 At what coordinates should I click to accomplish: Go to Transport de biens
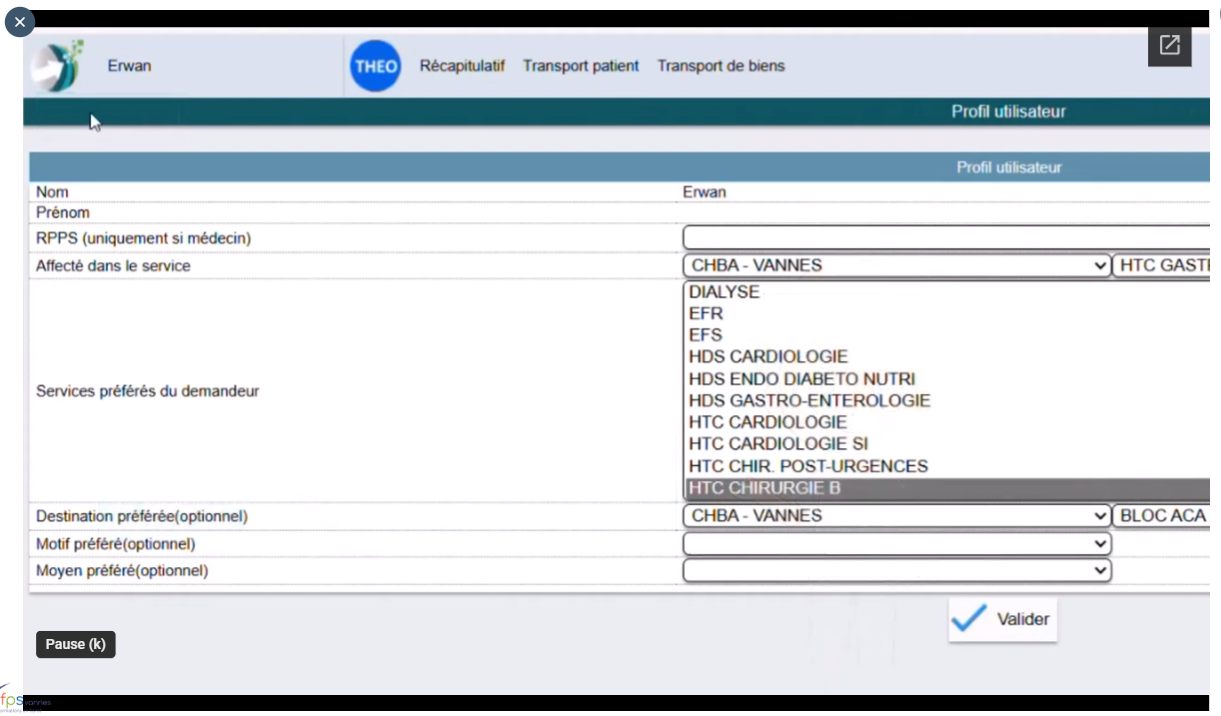[x=720, y=66]
